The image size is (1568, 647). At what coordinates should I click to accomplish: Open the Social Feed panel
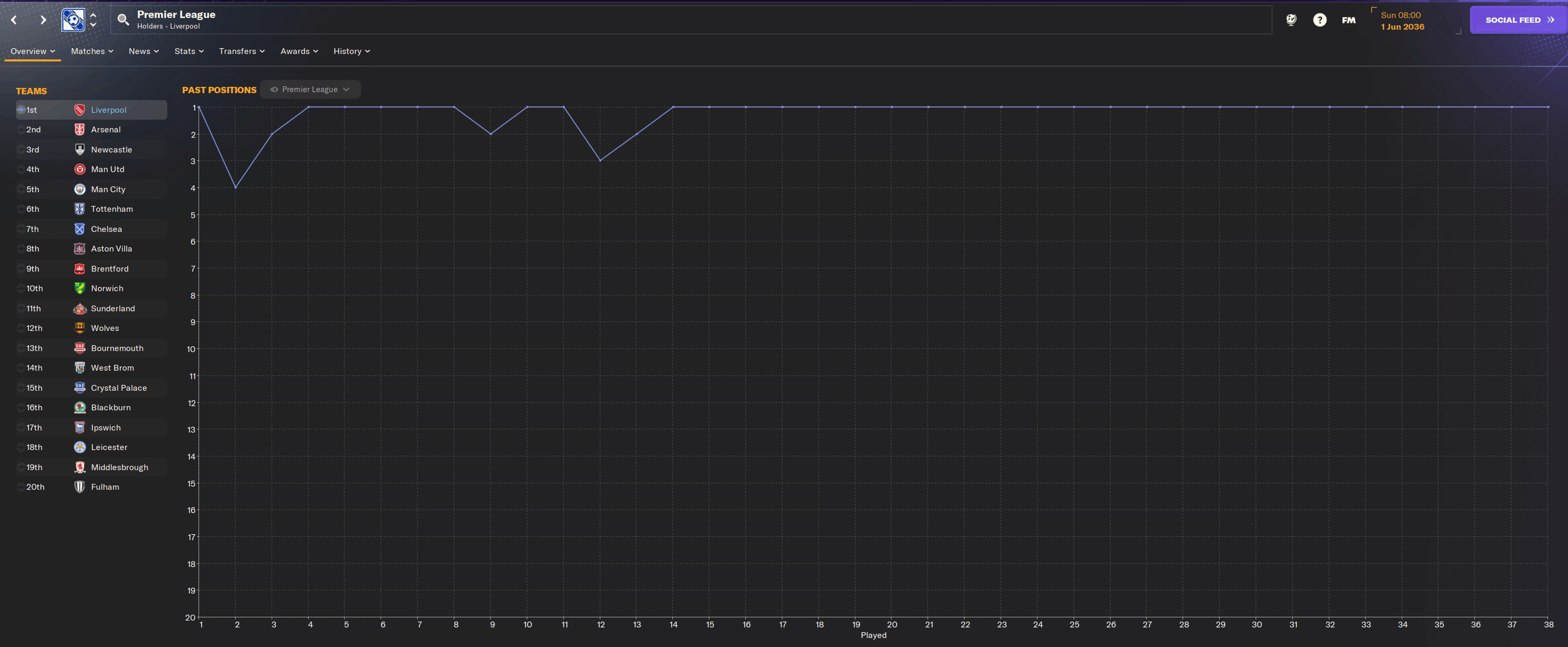click(x=1518, y=20)
